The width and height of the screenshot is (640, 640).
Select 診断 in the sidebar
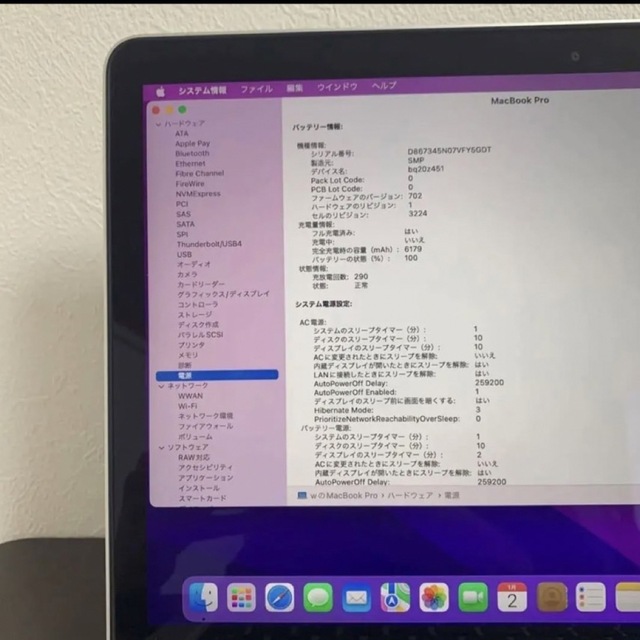[185, 365]
